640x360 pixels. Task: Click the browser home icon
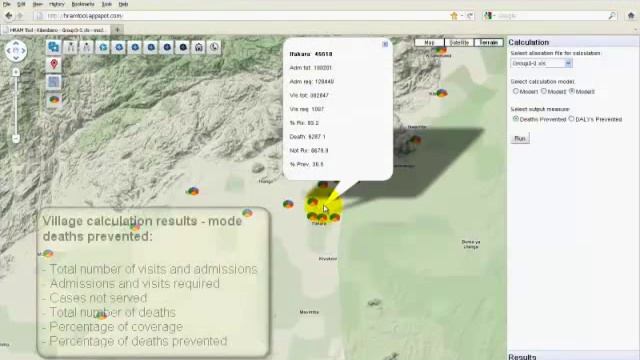coord(631,16)
